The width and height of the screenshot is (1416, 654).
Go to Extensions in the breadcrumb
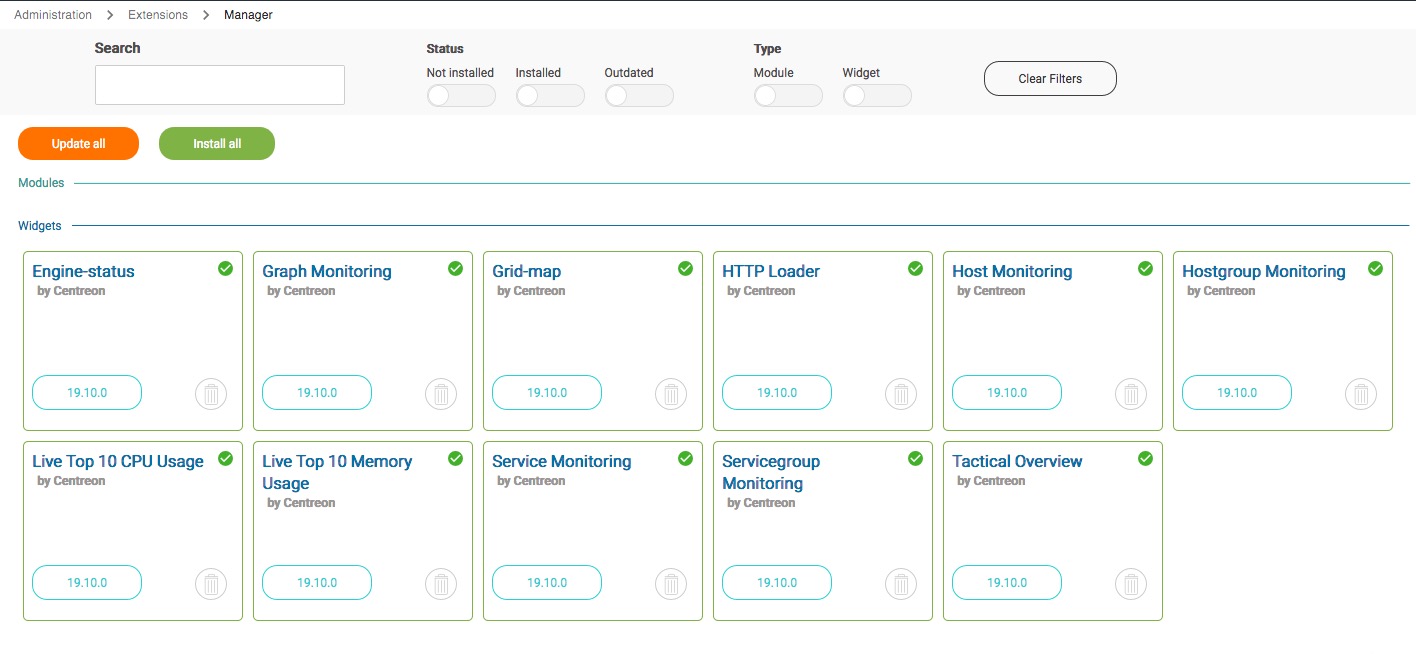(158, 15)
